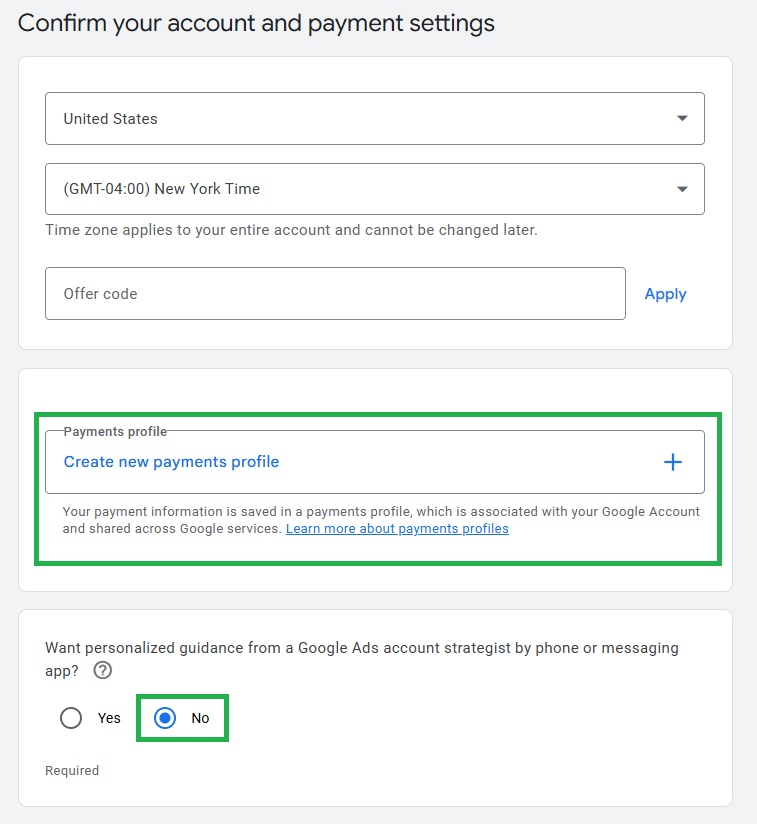The width and height of the screenshot is (757, 824).
Task: Click the Payments profile field label
Action: click(x=115, y=432)
